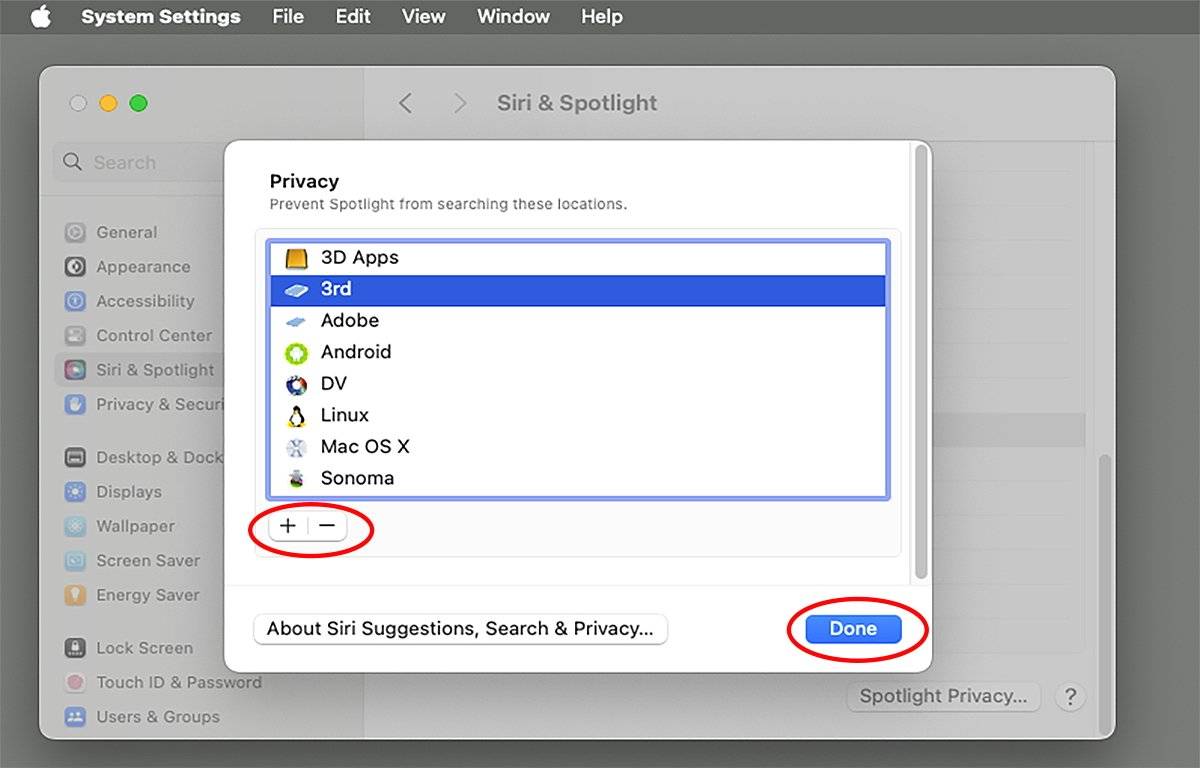Click the Done button

[x=853, y=629]
